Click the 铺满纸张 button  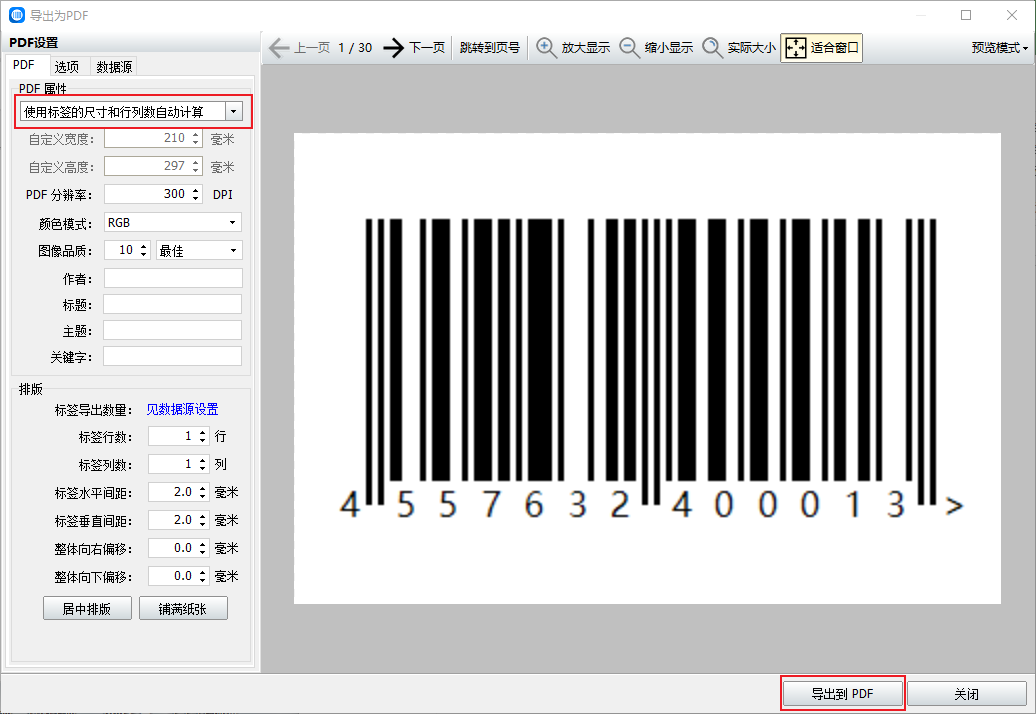coord(183,608)
